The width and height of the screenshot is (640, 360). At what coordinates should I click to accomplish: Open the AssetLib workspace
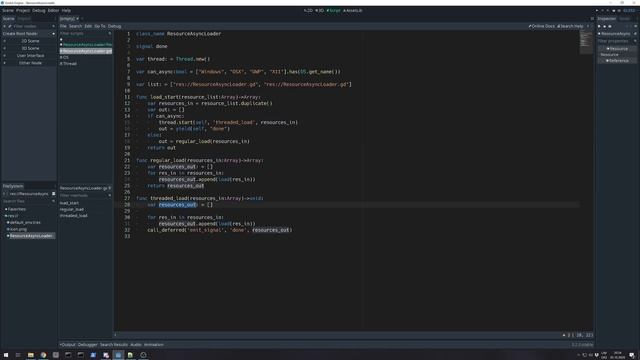pos(353,11)
